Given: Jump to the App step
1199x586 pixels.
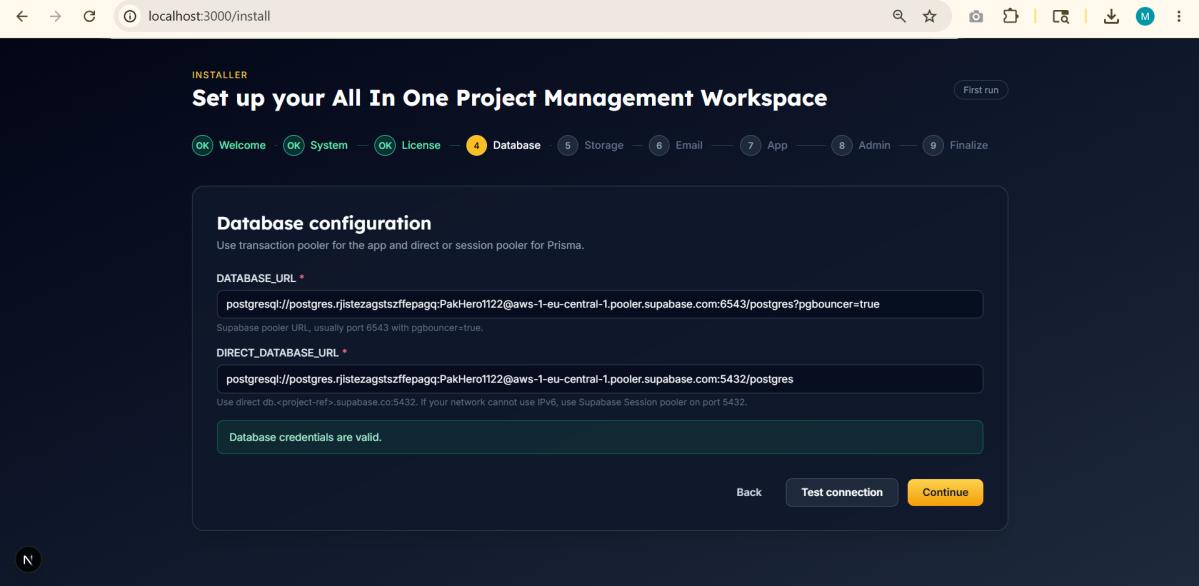Looking at the screenshot, I should [x=764, y=145].
